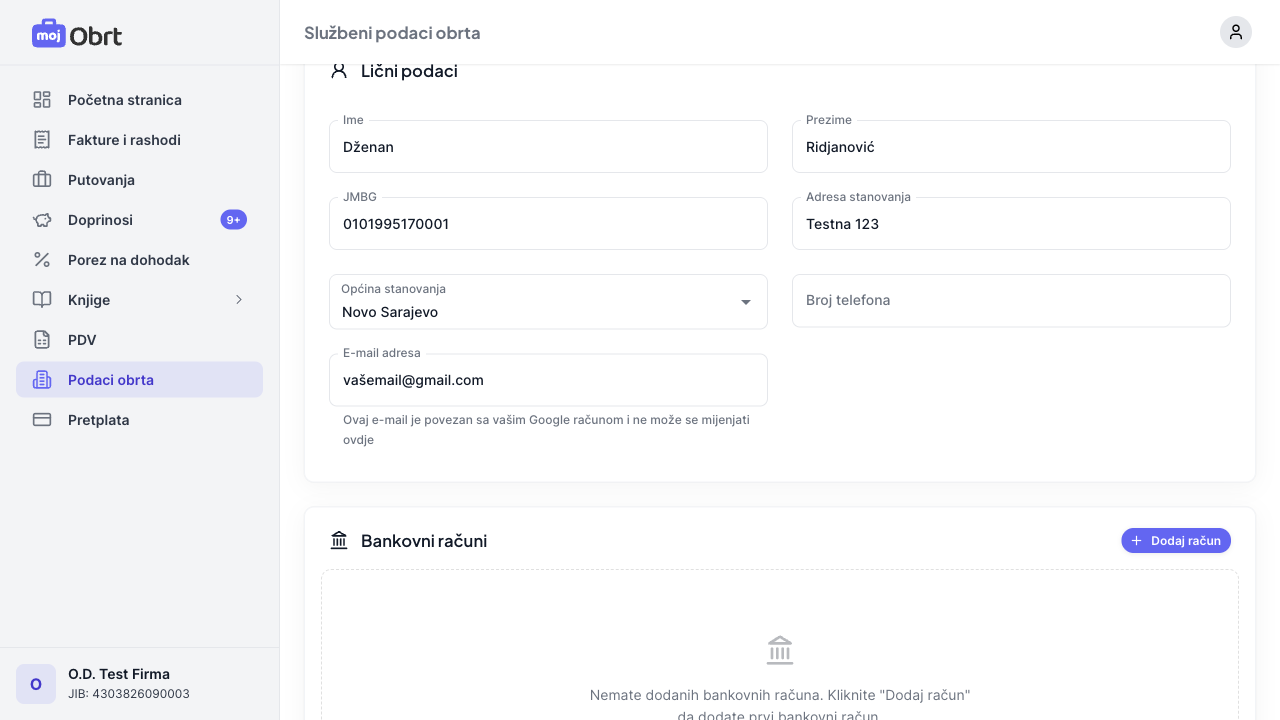The width and height of the screenshot is (1280, 720).
Task: Open the Općina stanovanja dropdown
Action: (x=548, y=302)
